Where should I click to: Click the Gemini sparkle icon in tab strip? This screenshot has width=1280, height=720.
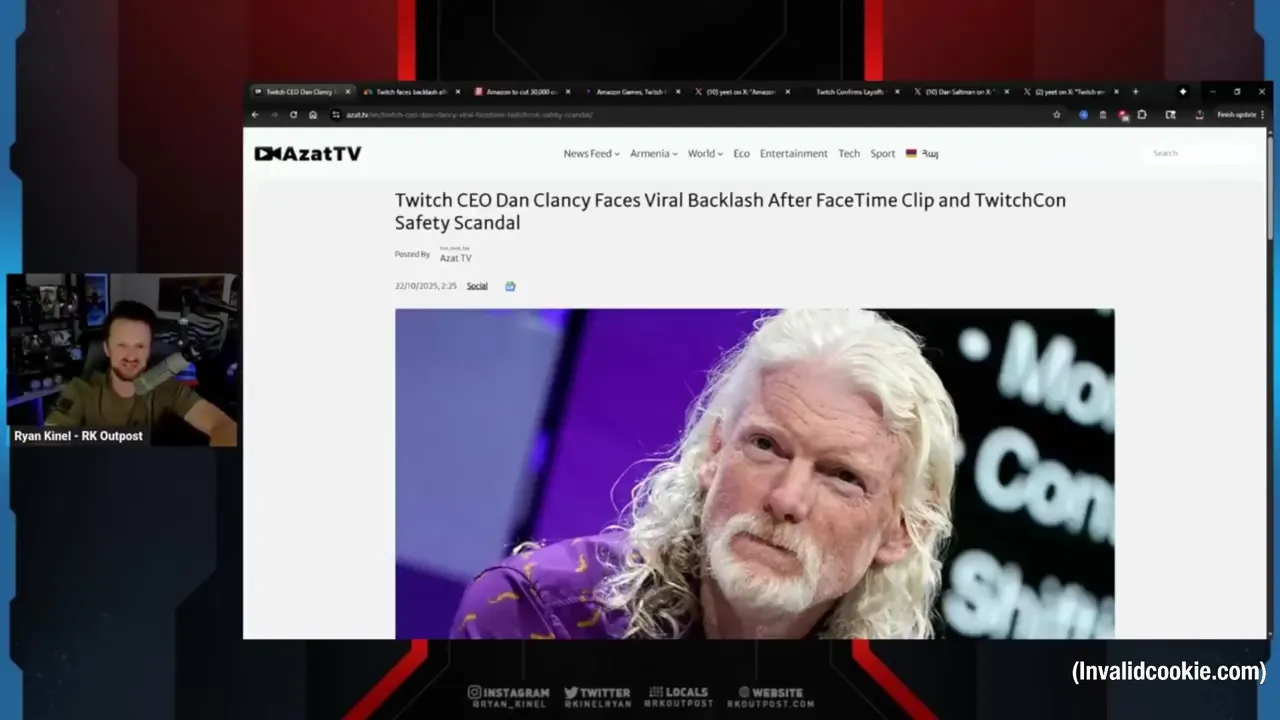tap(1183, 92)
